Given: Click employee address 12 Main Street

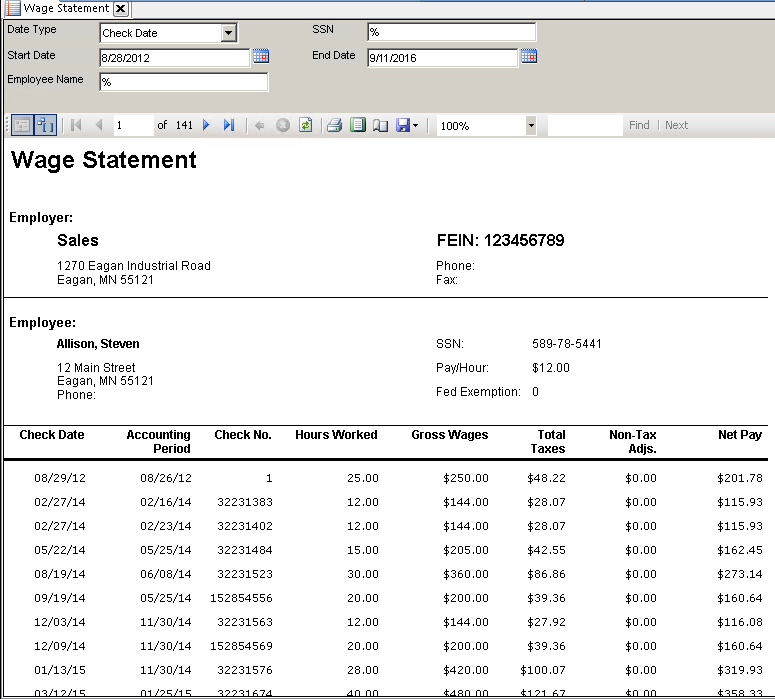Looking at the screenshot, I should (x=96, y=368).
